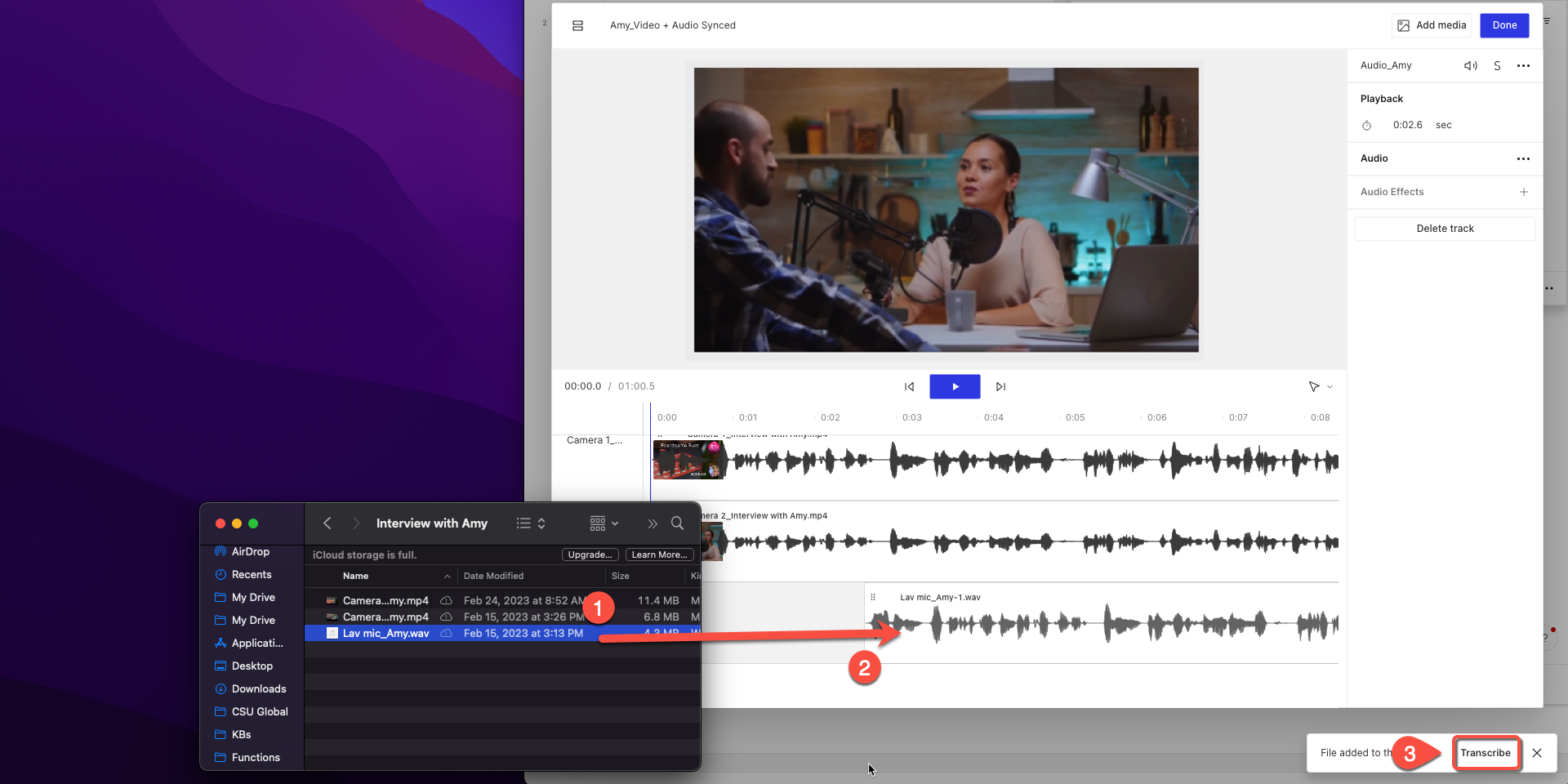
Task: Open Finder group-by dropdown
Action: [604, 523]
